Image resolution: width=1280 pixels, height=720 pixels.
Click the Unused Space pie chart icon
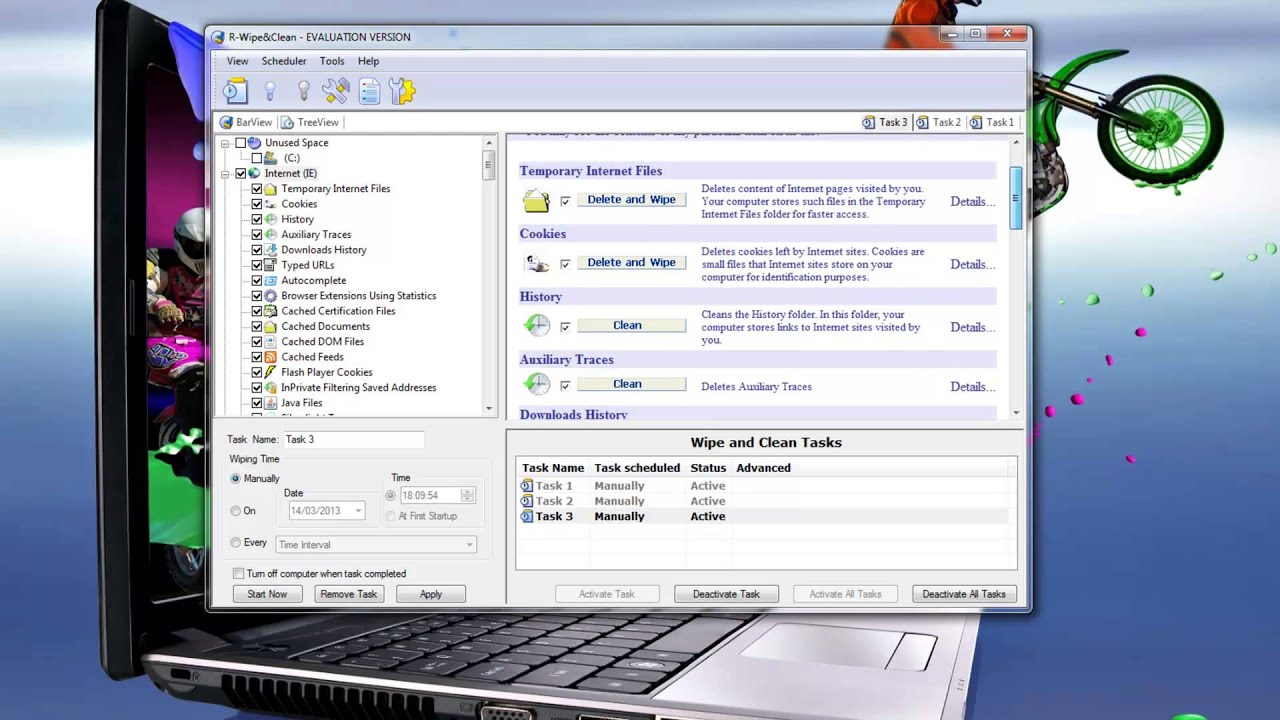coord(255,143)
